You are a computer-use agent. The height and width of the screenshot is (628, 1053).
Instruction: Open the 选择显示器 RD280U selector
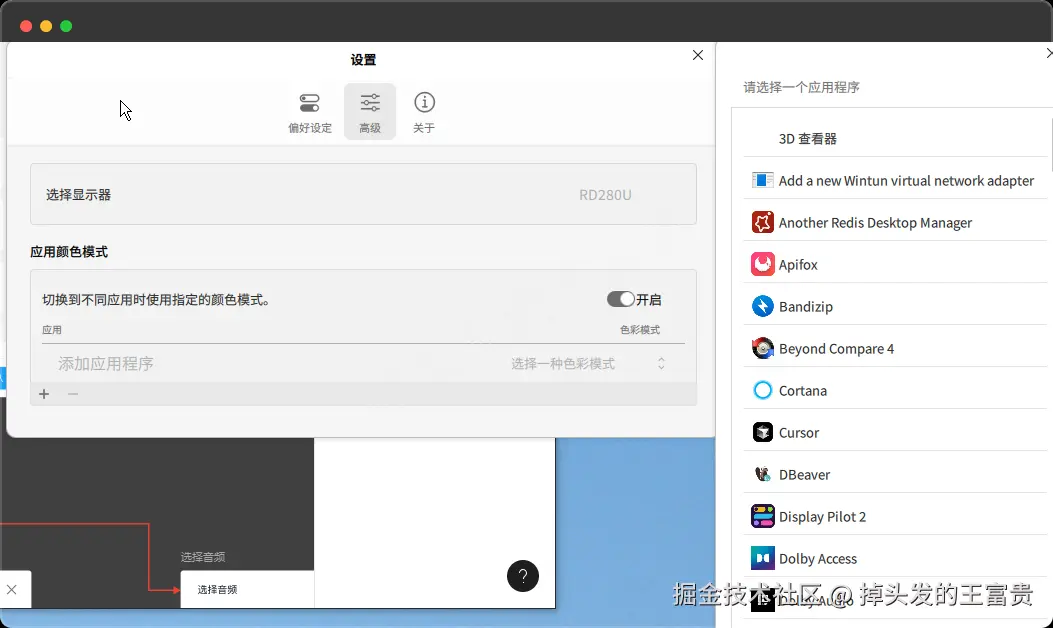tap(363, 194)
